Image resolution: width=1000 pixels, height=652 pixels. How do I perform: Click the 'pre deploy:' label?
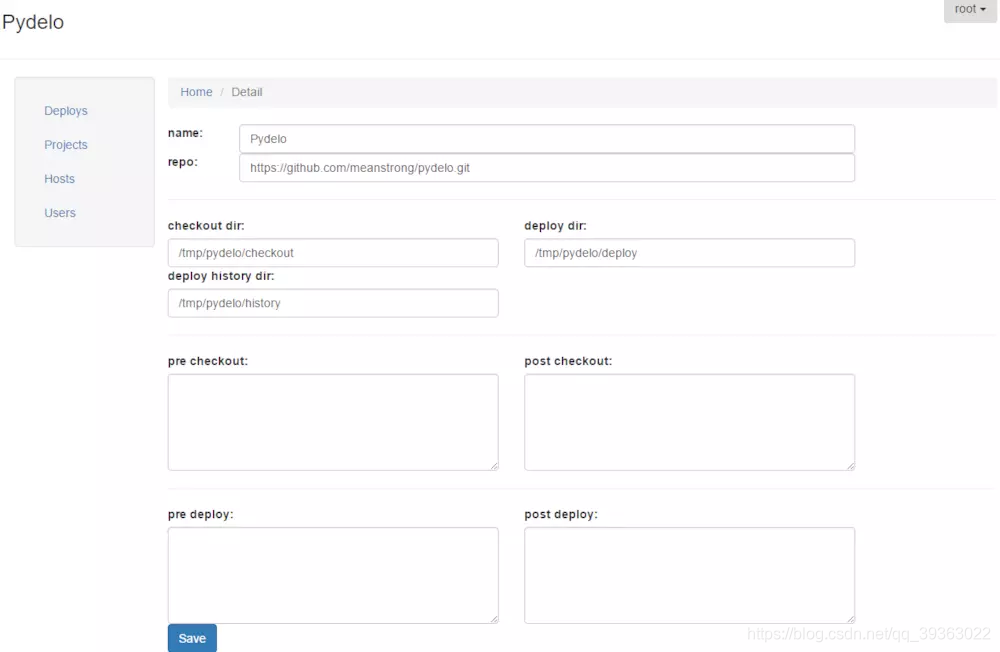pyautogui.click(x=201, y=514)
